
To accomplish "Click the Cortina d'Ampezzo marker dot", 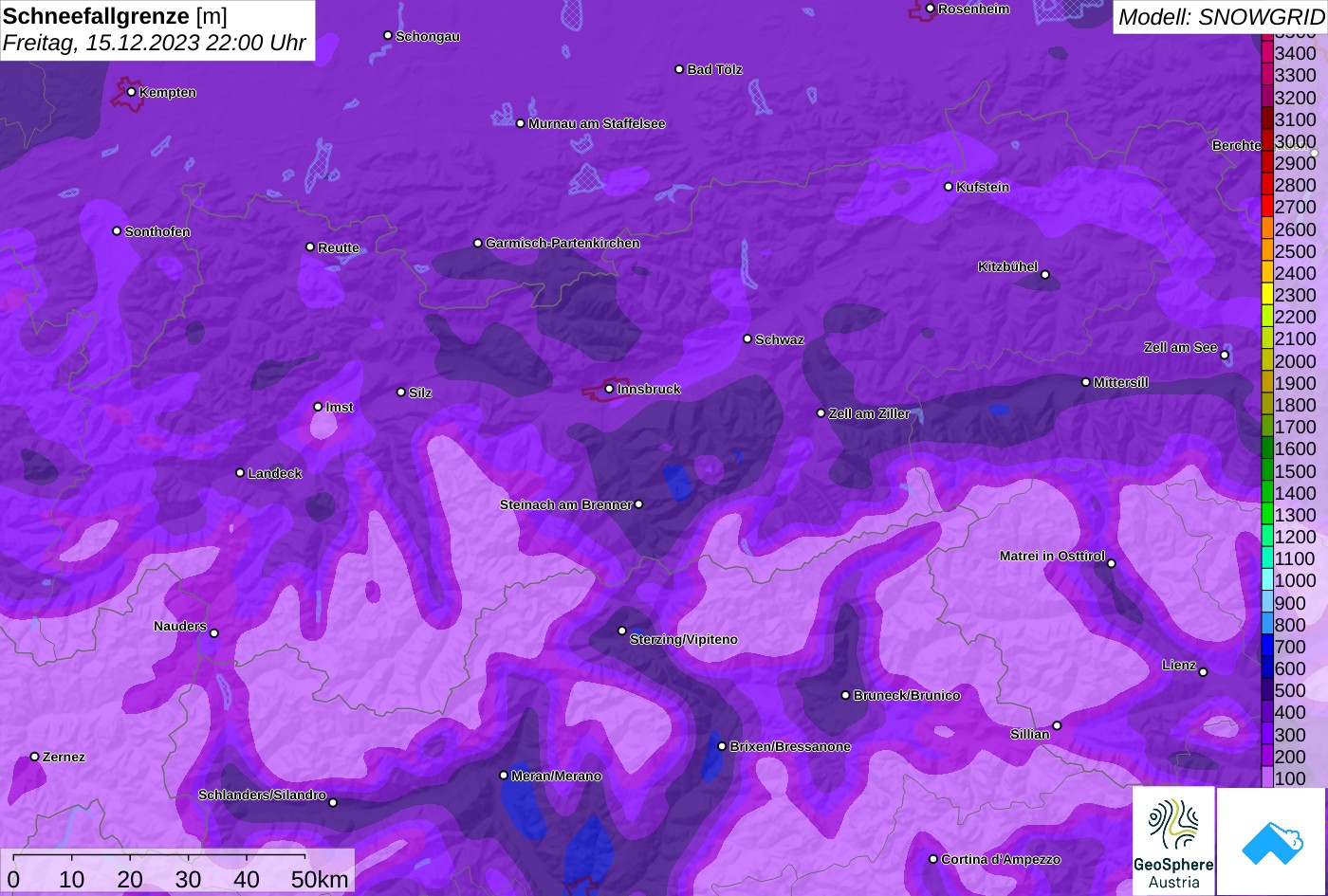I will [x=933, y=859].
